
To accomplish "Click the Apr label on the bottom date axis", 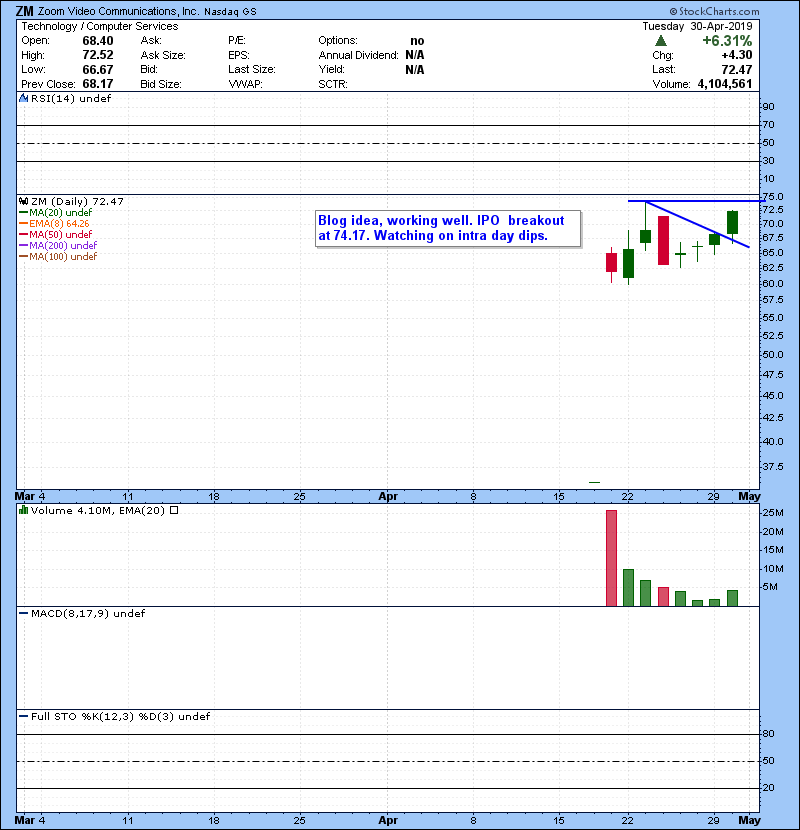I will click(x=388, y=820).
